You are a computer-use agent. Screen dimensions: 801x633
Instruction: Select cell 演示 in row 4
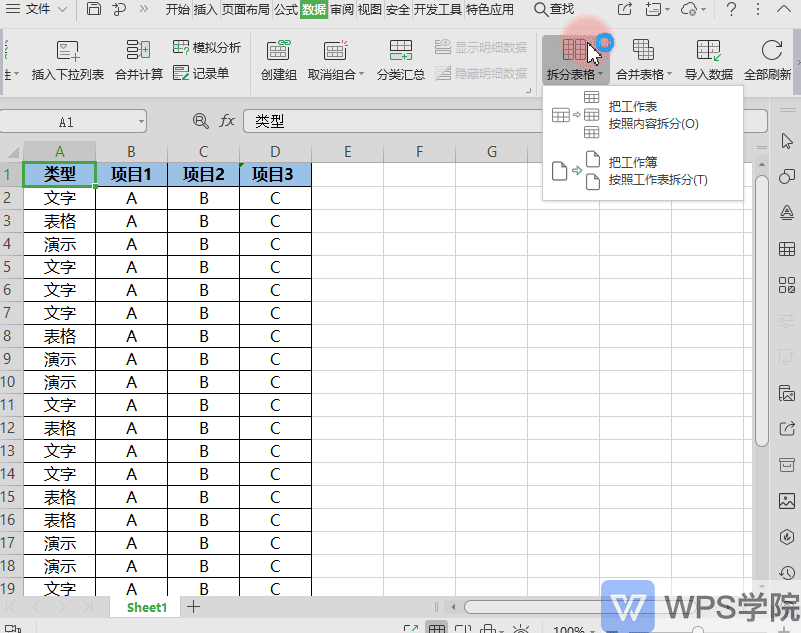(x=60, y=244)
